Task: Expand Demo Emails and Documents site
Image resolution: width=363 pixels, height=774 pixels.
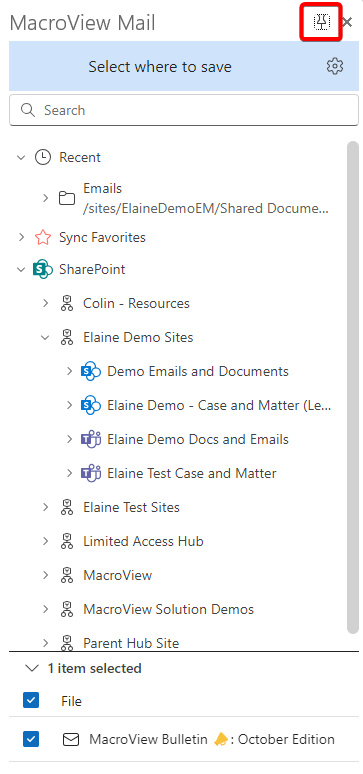Action: pyautogui.click(x=70, y=371)
